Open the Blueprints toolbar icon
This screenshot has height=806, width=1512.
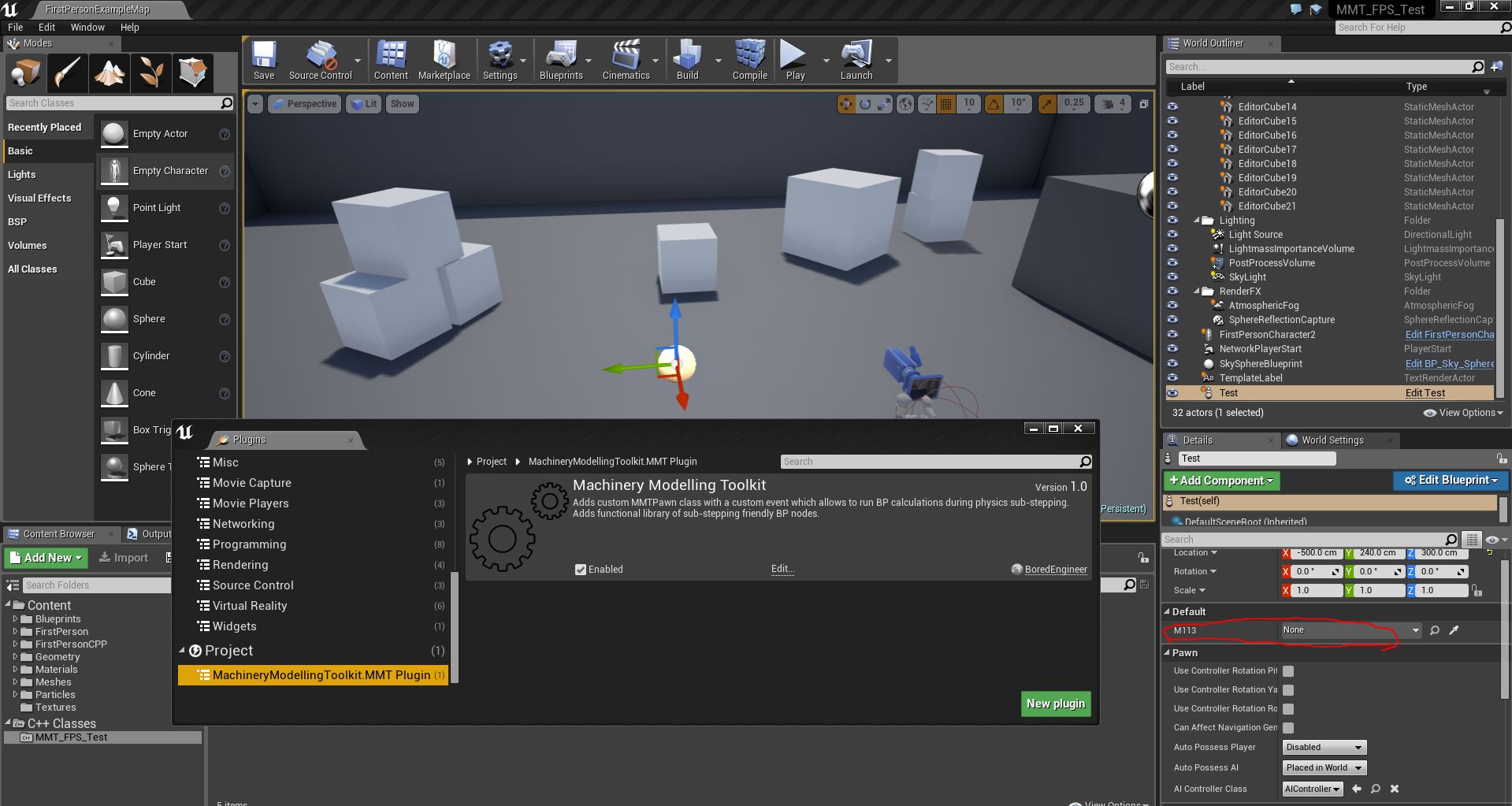click(x=561, y=60)
